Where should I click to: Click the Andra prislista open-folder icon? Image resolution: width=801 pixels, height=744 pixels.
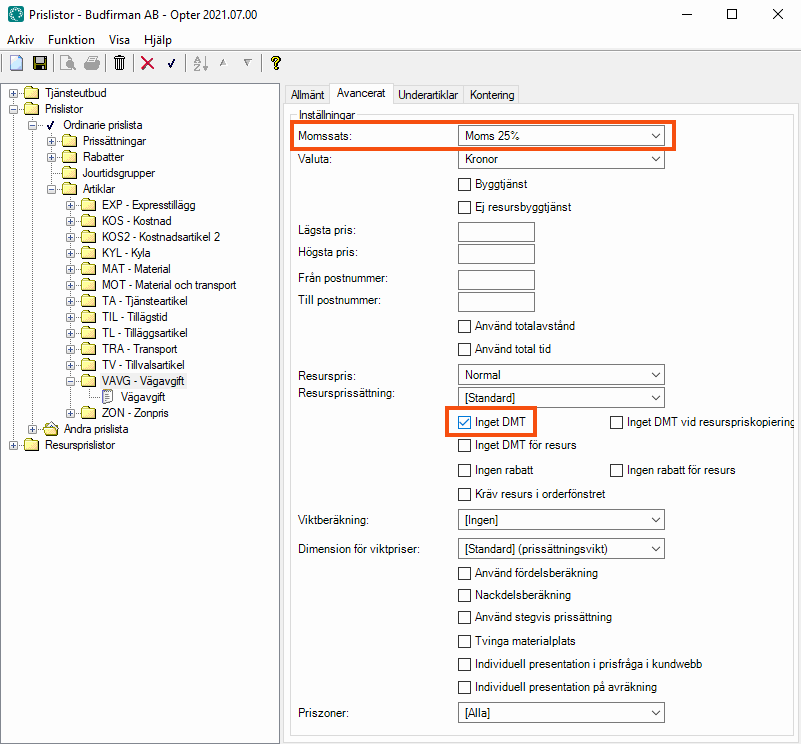click(x=51, y=429)
